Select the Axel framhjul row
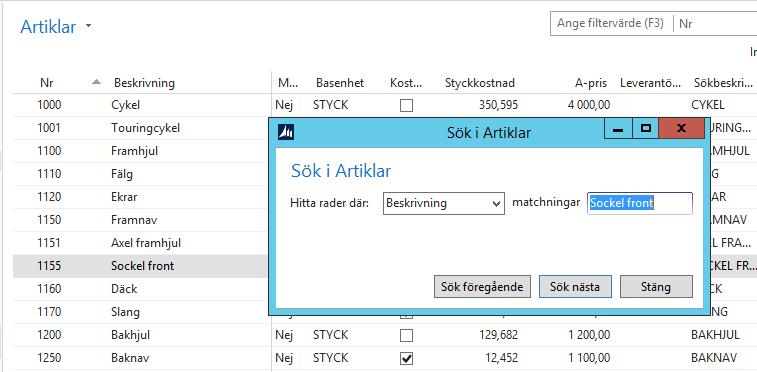 [x=140, y=243]
